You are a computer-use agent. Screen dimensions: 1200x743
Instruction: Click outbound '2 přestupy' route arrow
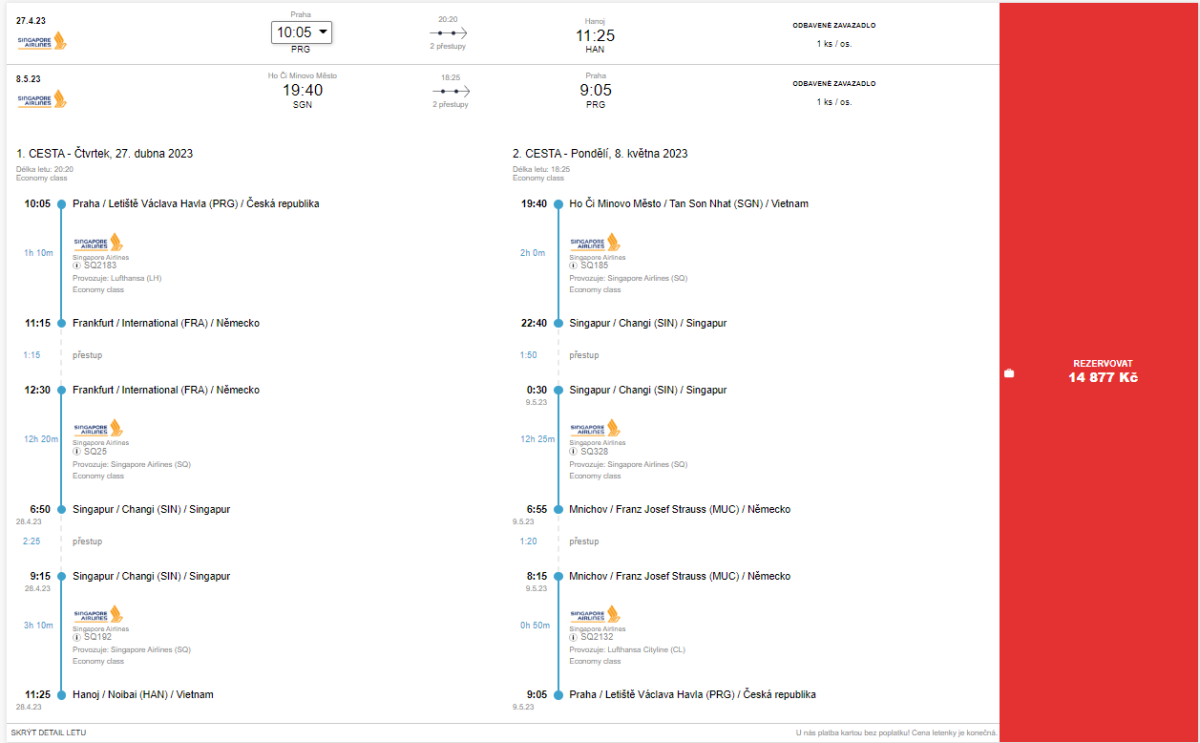[449, 33]
